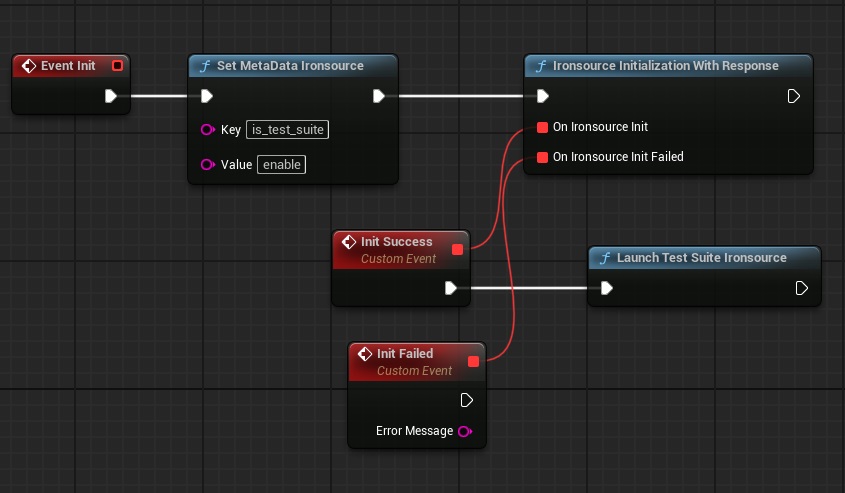Click Launch Test Suite Ironsource output exec pin
Viewport: 845px width, 493px height.
click(x=801, y=288)
